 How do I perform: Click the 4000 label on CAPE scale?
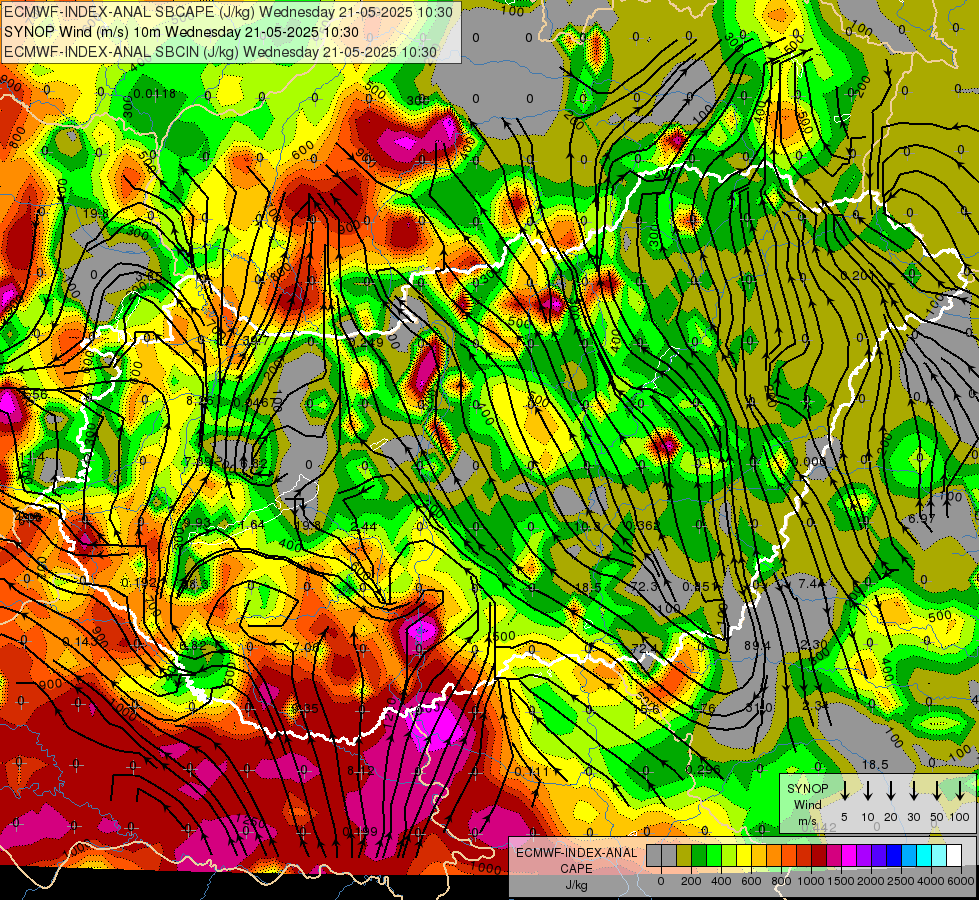(930, 881)
